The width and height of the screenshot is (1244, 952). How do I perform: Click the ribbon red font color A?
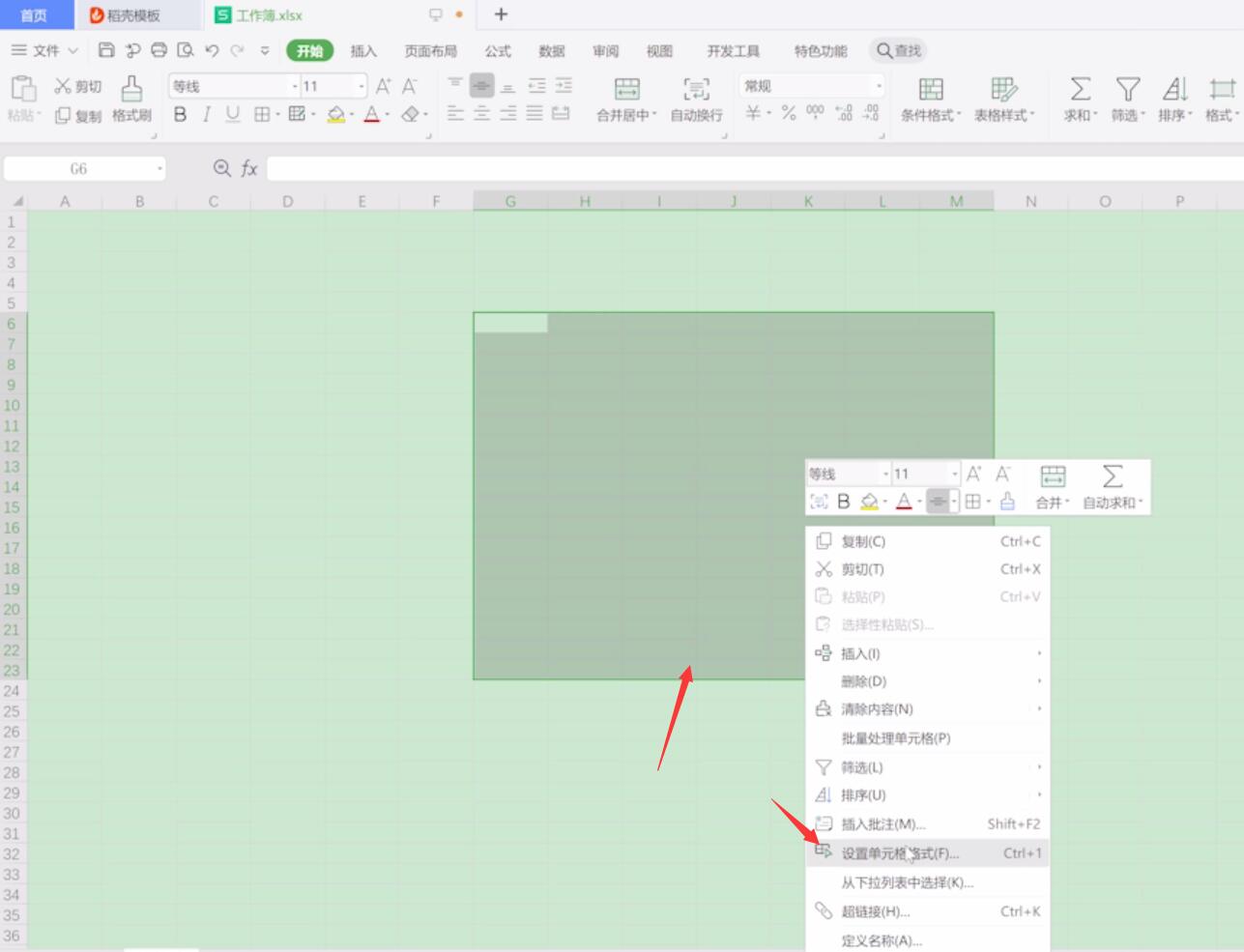point(372,114)
